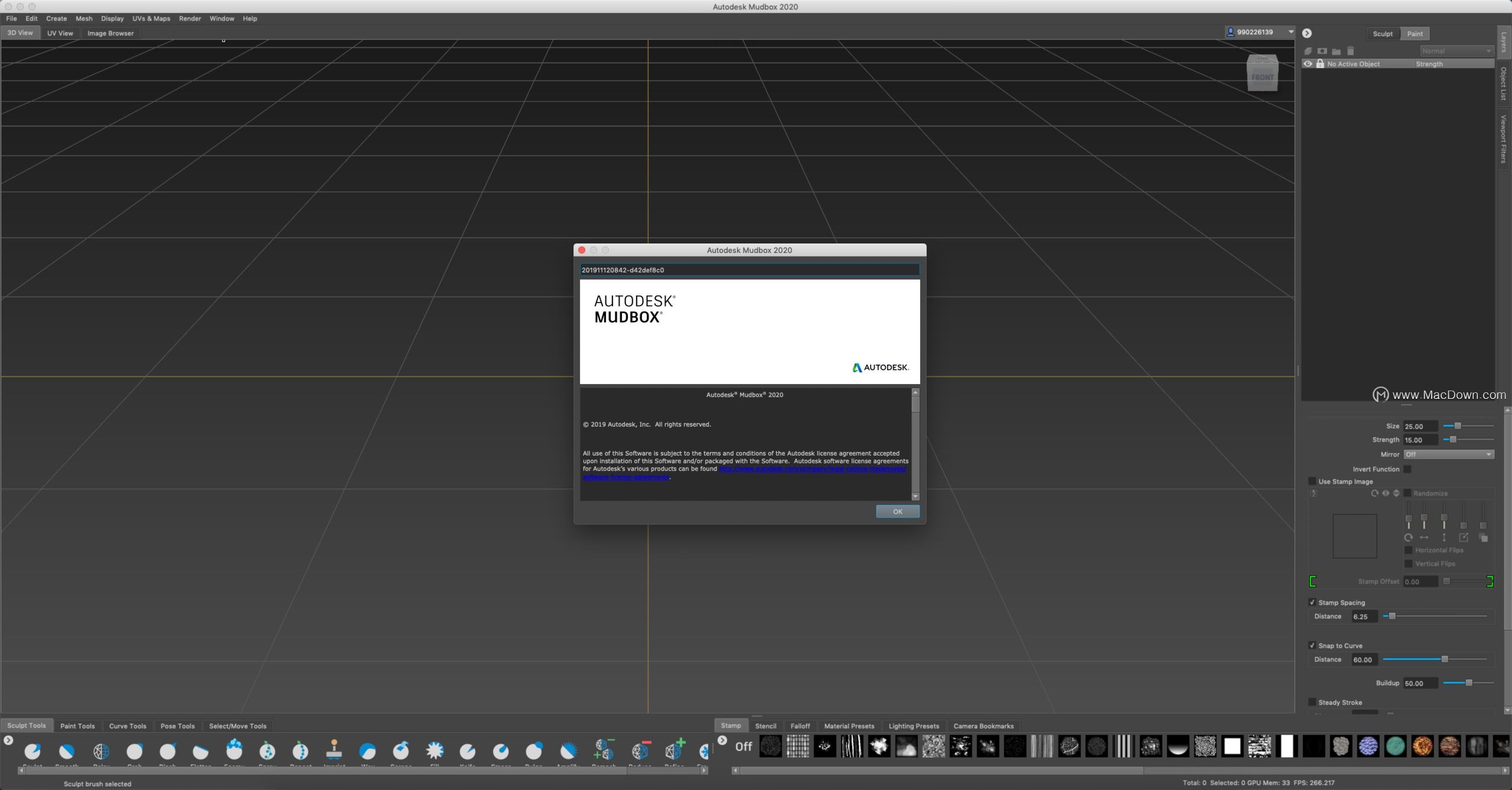Uncheck the Snap to Curve checkbox
Image resolution: width=1512 pixels, height=790 pixels.
[x=1312, y=646]
